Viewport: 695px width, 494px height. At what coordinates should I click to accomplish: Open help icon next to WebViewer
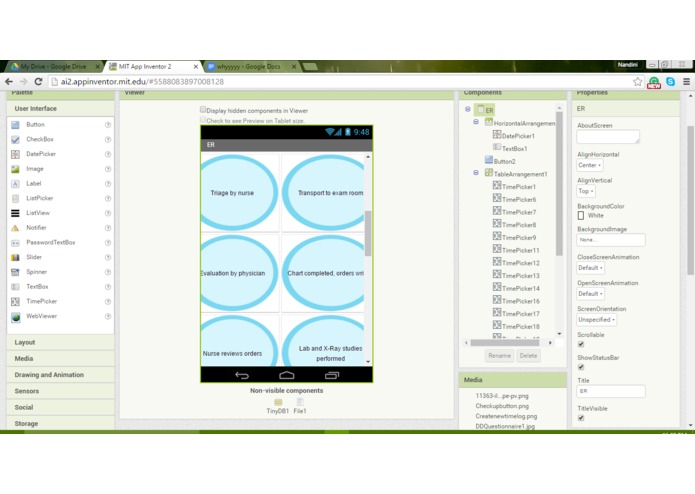[108, 316]
